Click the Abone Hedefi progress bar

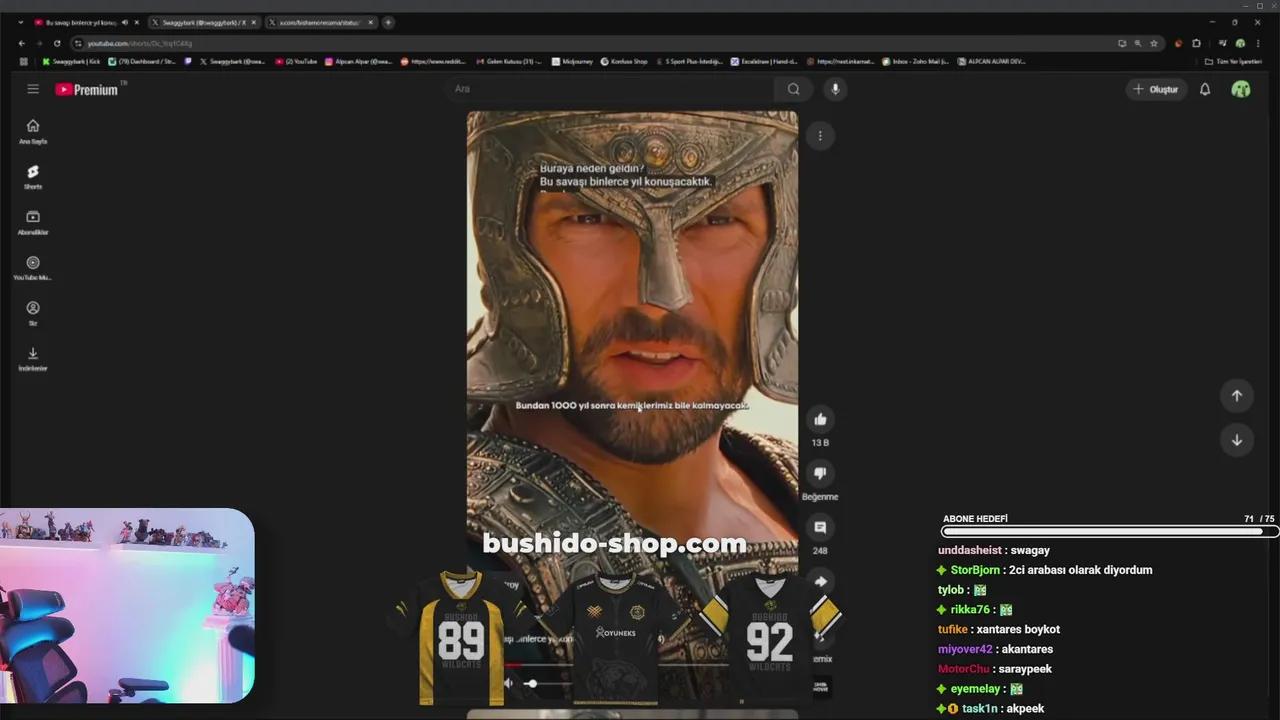point(1108,532)
